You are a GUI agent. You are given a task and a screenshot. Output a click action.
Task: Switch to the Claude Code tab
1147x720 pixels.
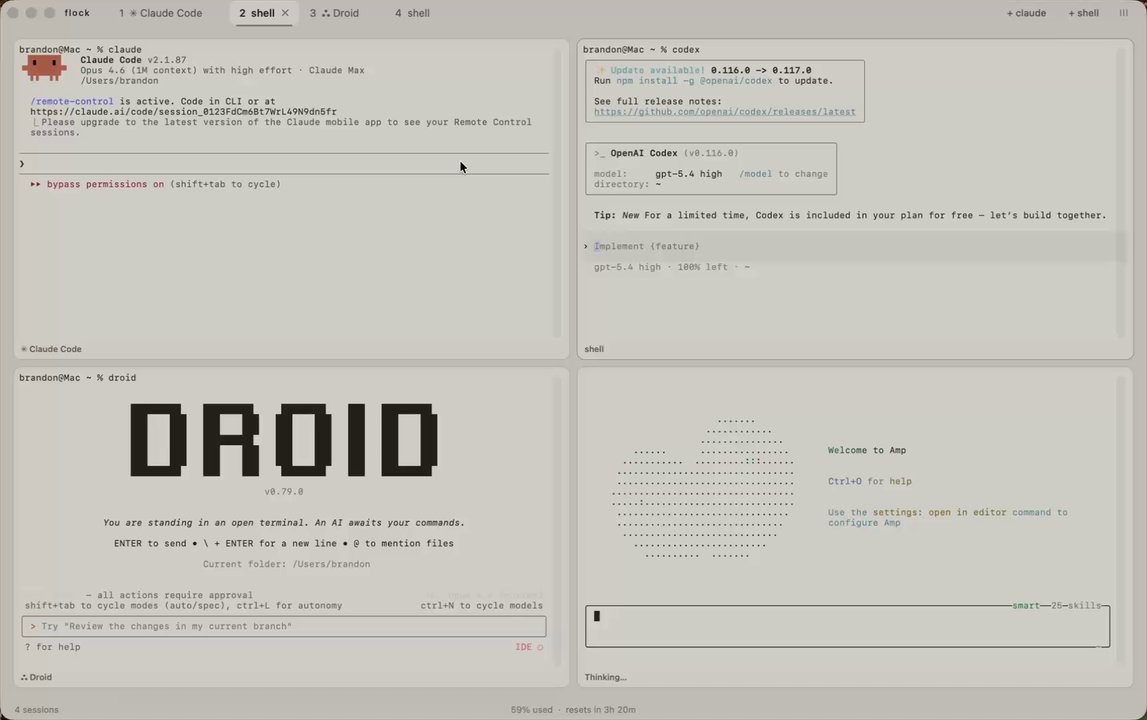[x=161, y=13]
